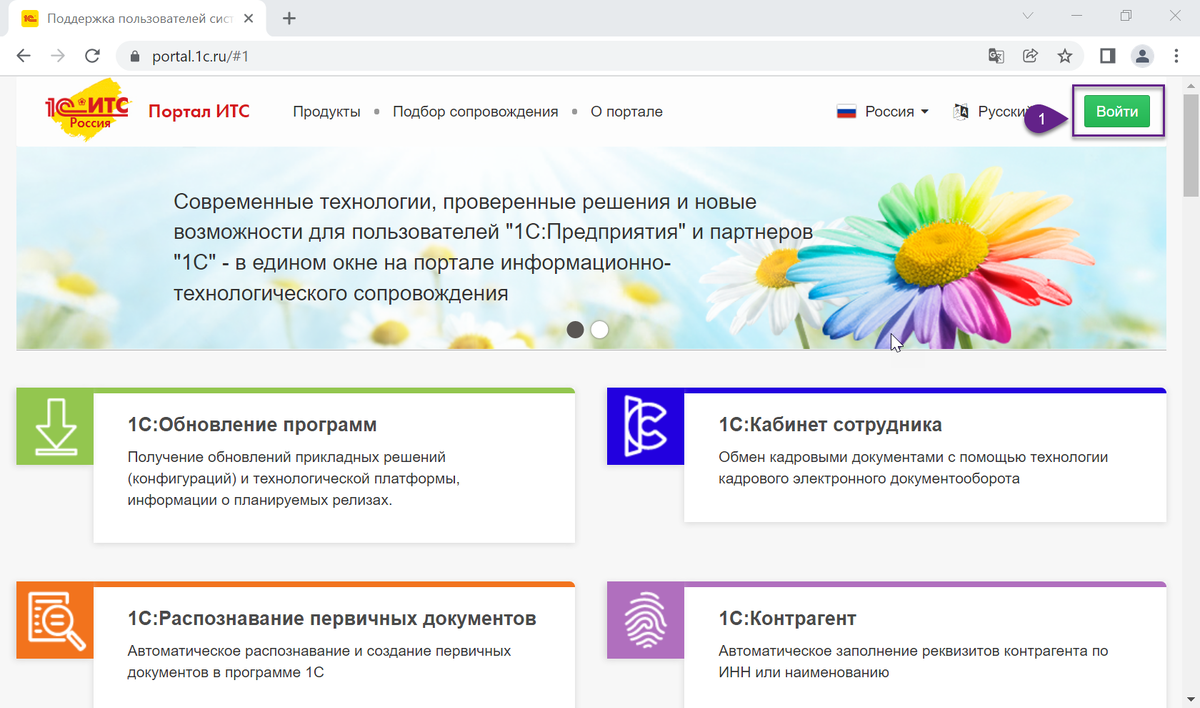Open the 1С:Обновление программ heading link

252,424
